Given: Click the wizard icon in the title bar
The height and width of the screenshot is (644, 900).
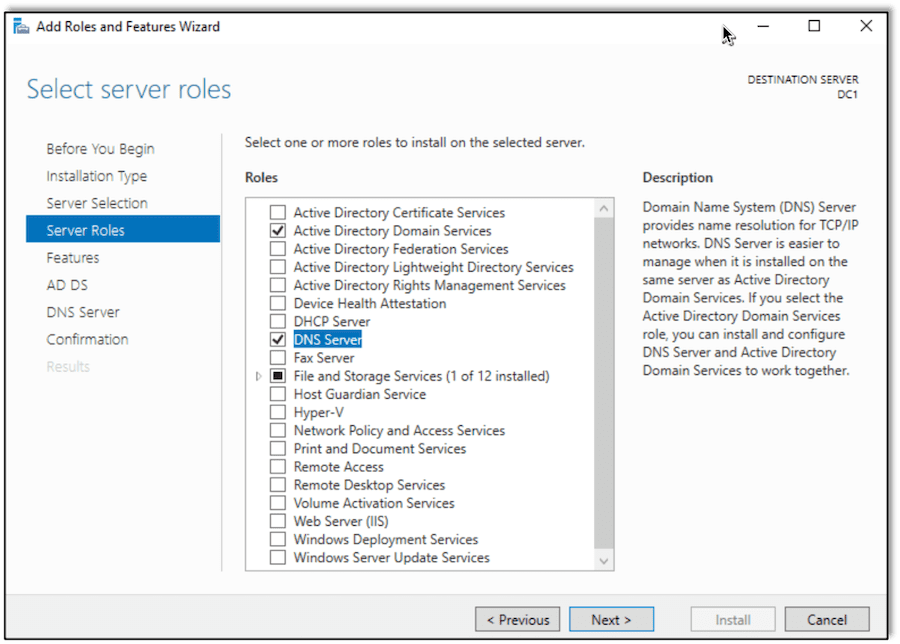Looking at the screenshot, I should pos(21,26).
